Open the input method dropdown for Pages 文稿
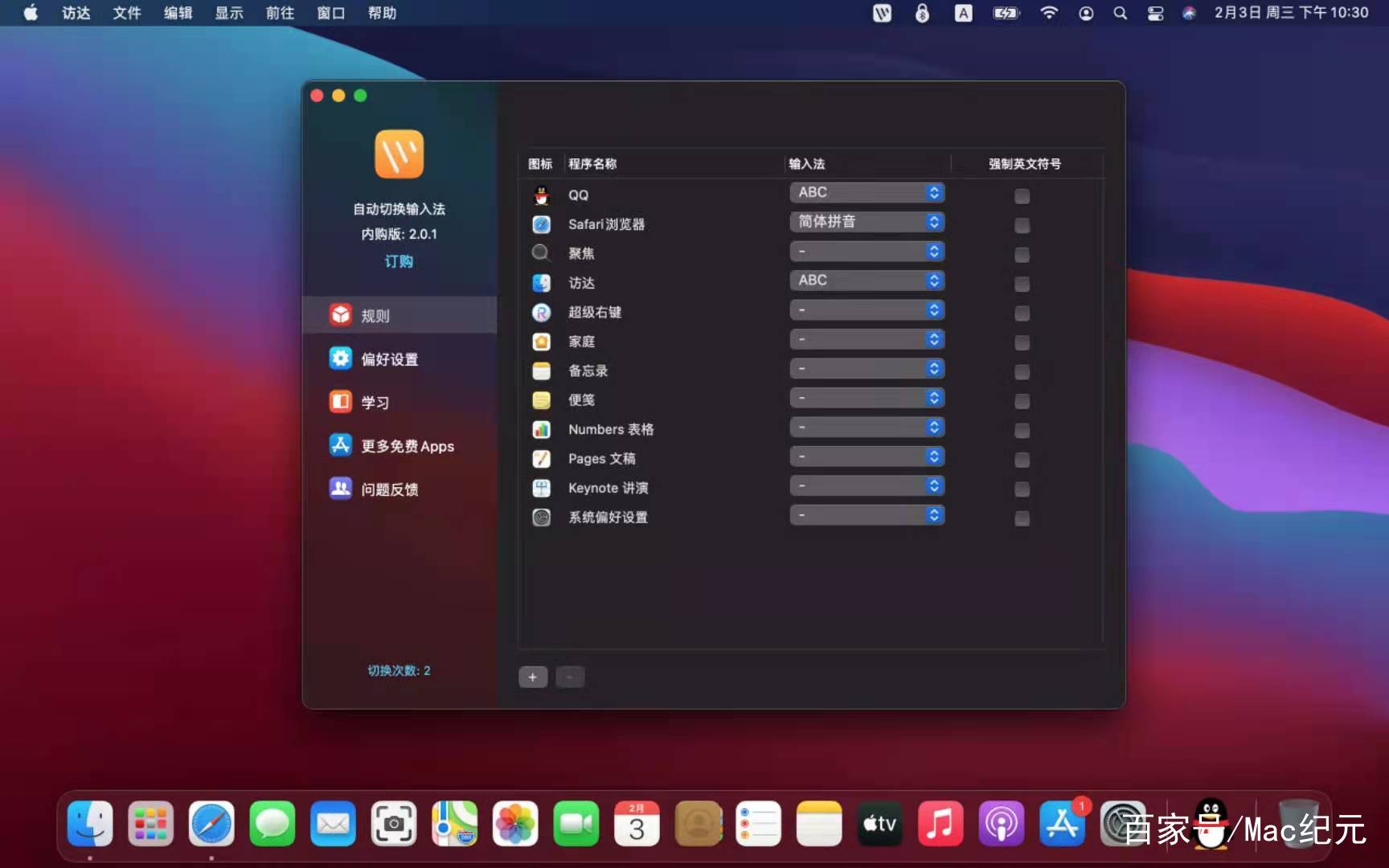The image size is (1389, 868). pos(867,457)
